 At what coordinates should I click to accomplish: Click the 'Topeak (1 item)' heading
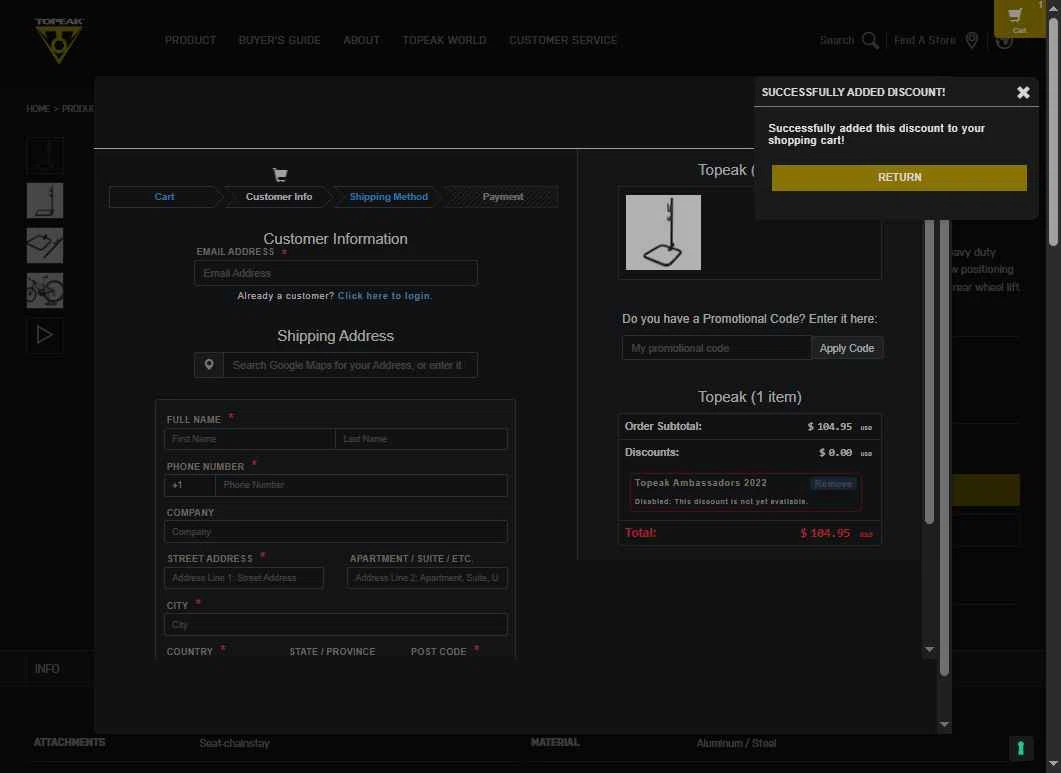[750, 397]
